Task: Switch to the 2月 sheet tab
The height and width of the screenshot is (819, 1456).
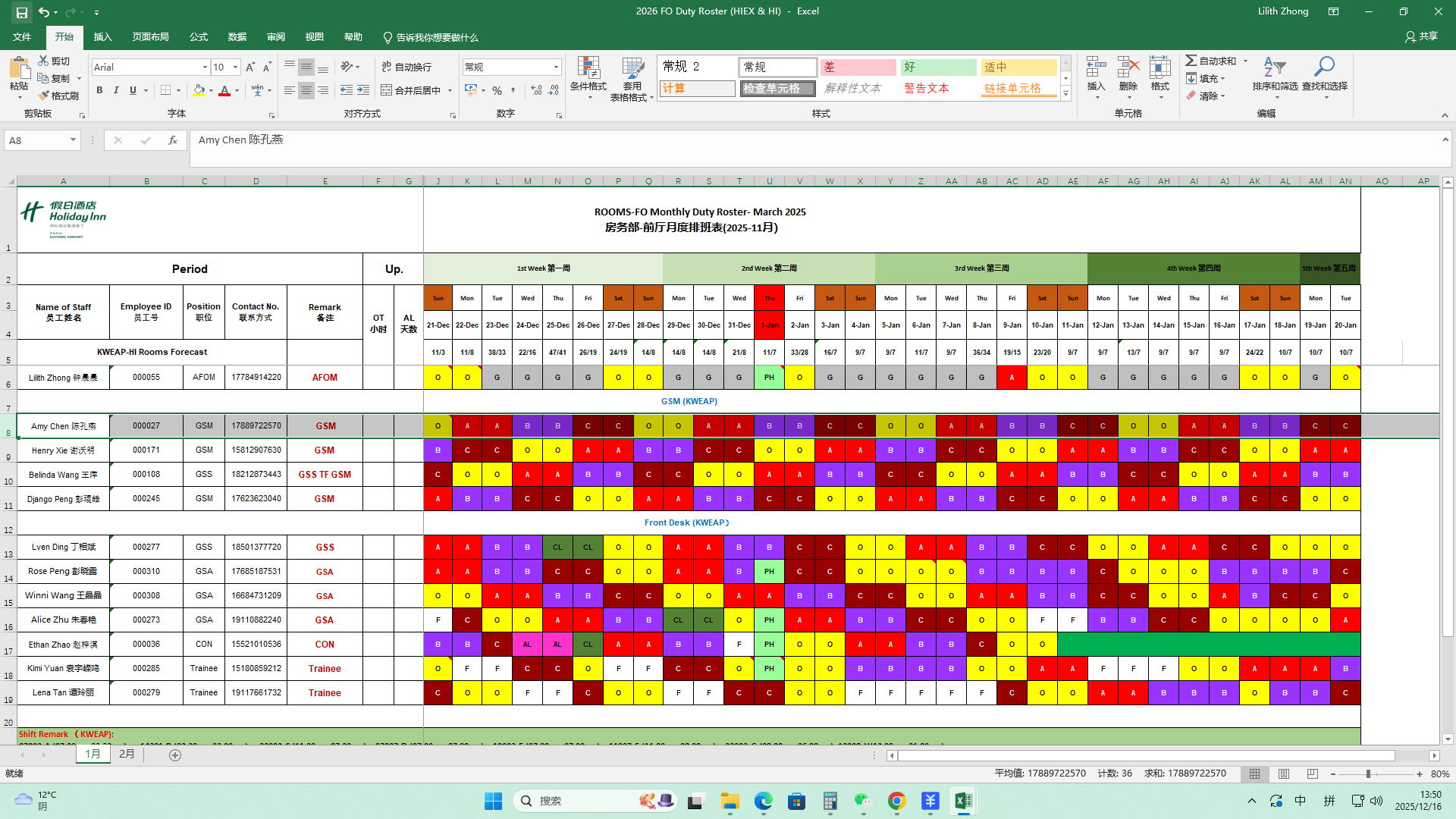Action: tap(127, 755)
